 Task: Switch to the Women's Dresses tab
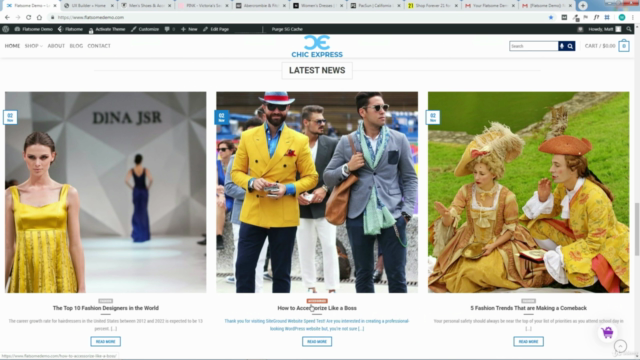(x=318, y=6)
